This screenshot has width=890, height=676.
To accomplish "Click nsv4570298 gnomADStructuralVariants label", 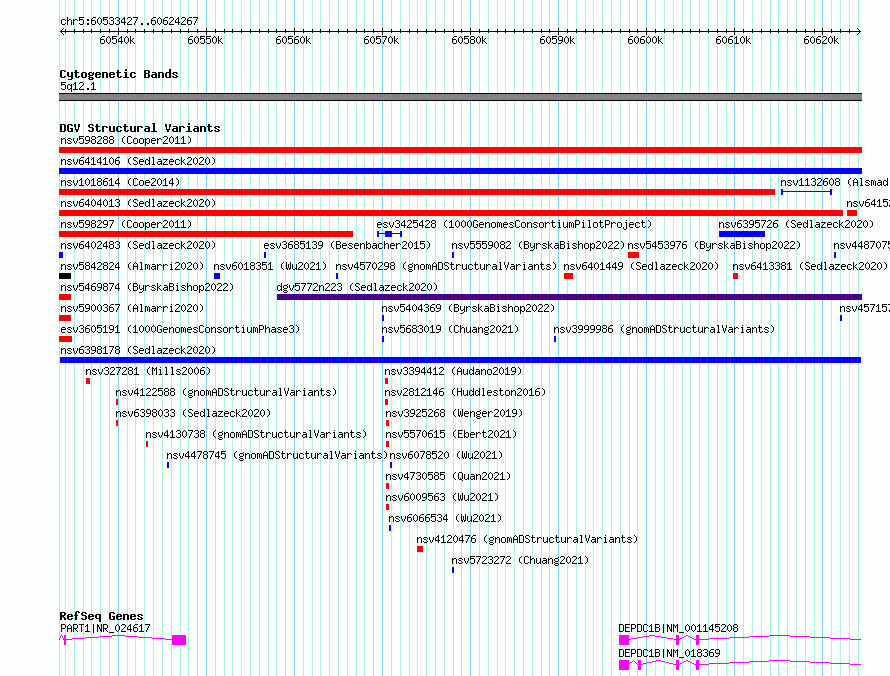I will pos(446,266).
